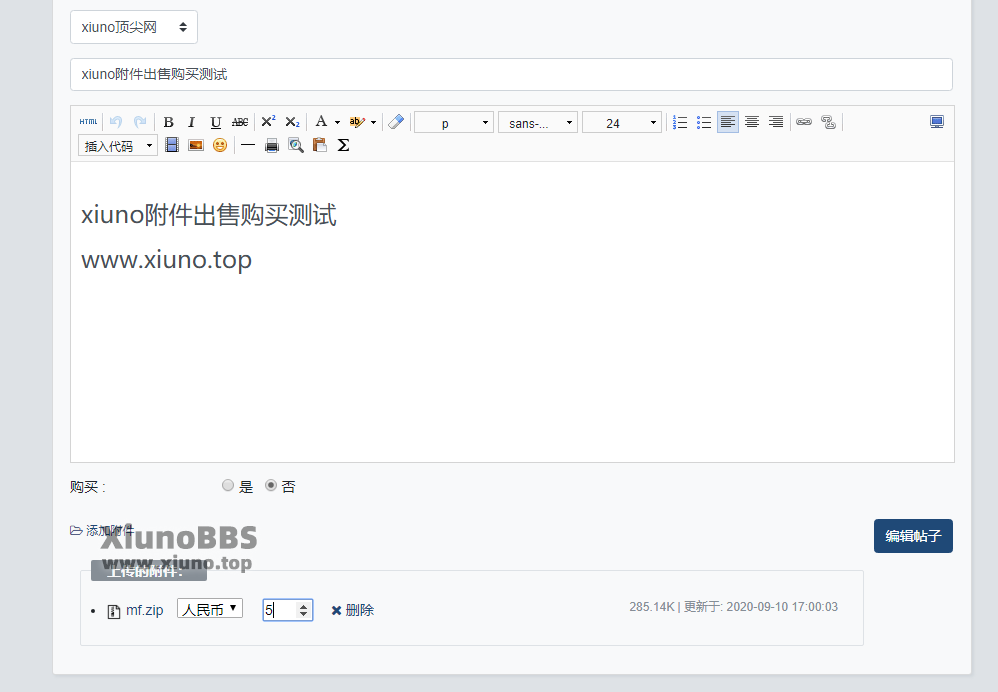Insert a video using the film icon
Viewport: 998px width, 692px height.
tap(172, 145)
